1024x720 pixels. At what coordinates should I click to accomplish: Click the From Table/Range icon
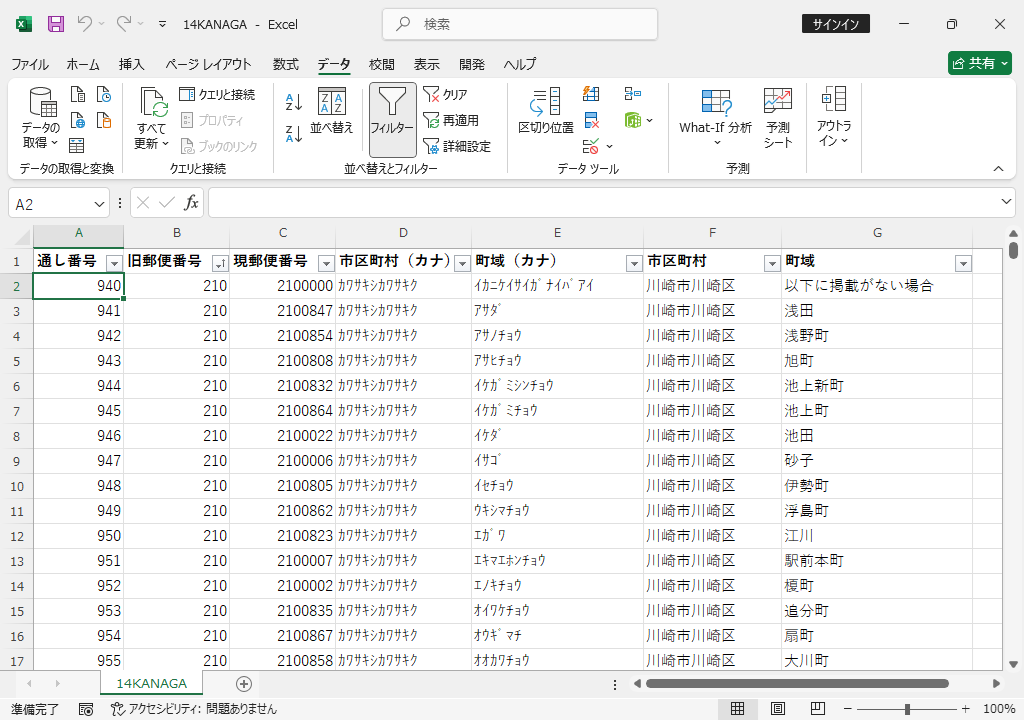coord(76,145)
